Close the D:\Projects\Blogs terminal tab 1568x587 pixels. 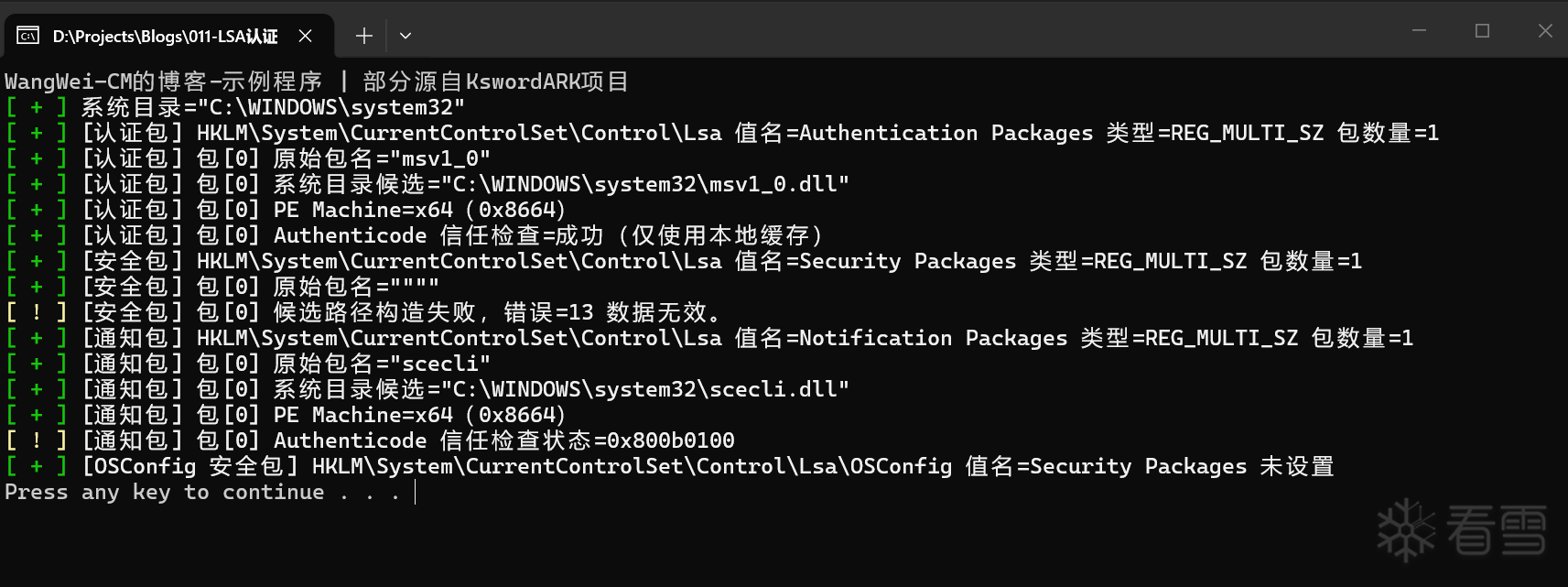tap(306, 36)
